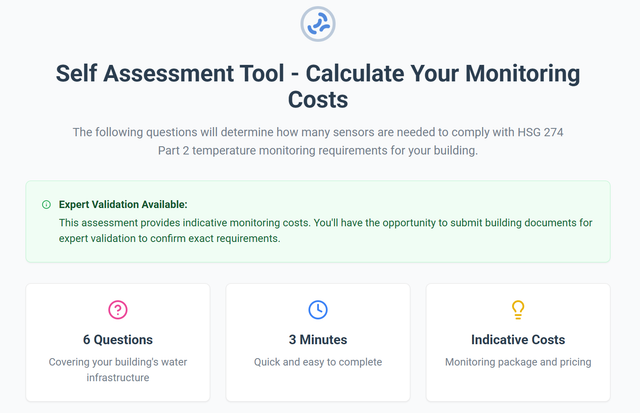Click the subtitle line mentioning HSG 274
Viewport: 640px width, 413px height.
pos(318,132)
